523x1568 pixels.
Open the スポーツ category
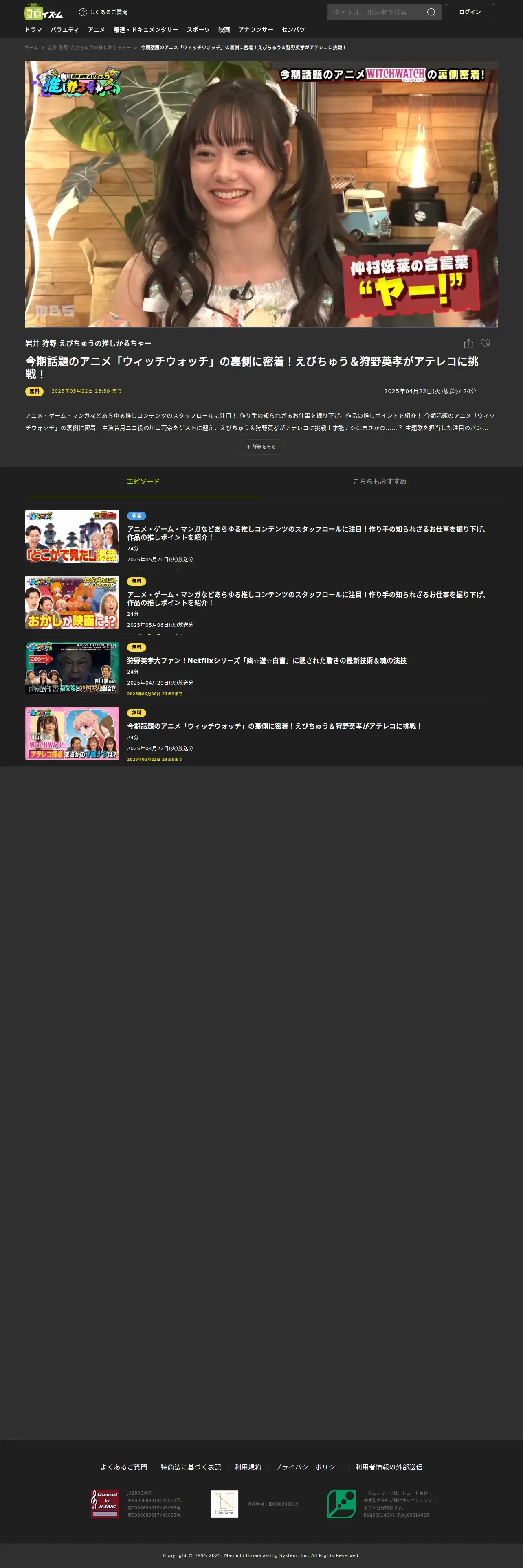[198, 30]
